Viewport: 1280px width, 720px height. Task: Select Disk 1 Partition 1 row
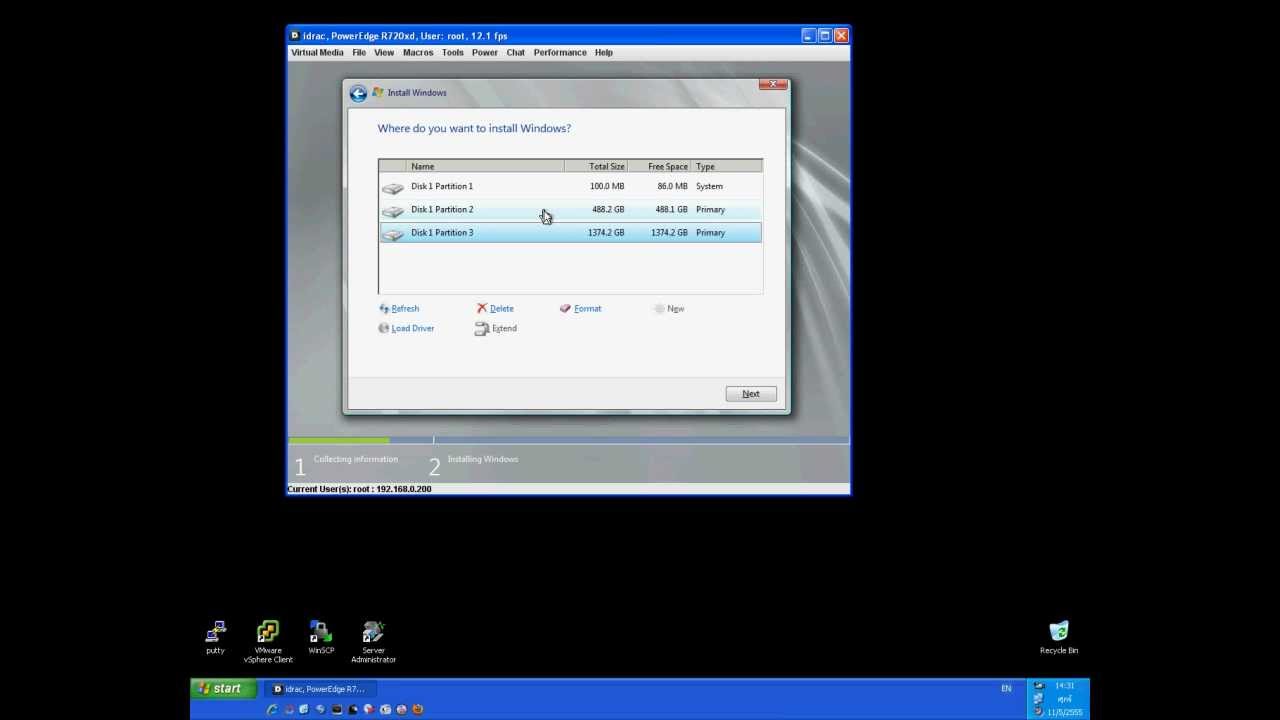570,186
